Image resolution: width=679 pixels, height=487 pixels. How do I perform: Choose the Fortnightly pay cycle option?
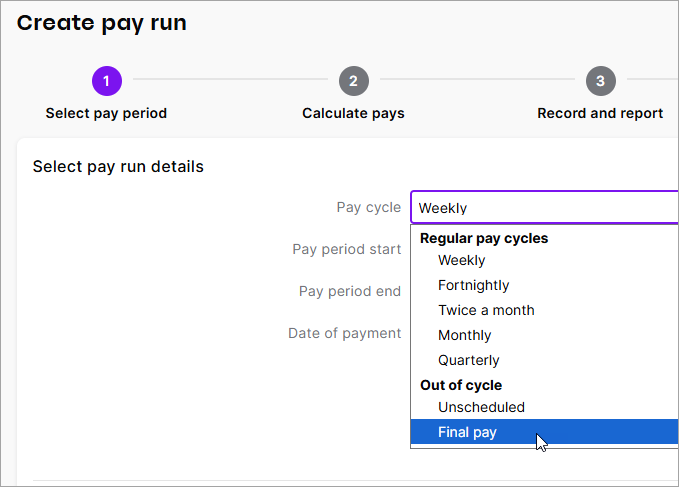point(473,285)
